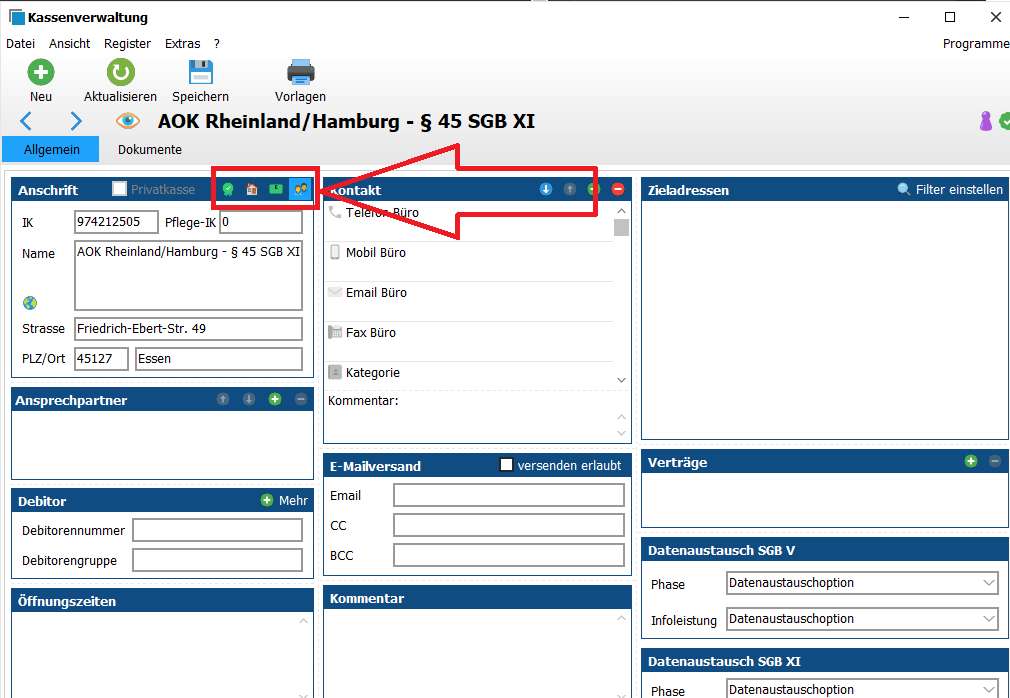Open SGB V Phase dropdown
Viewport: 1010px width, 698px height.
pos(862,583)
